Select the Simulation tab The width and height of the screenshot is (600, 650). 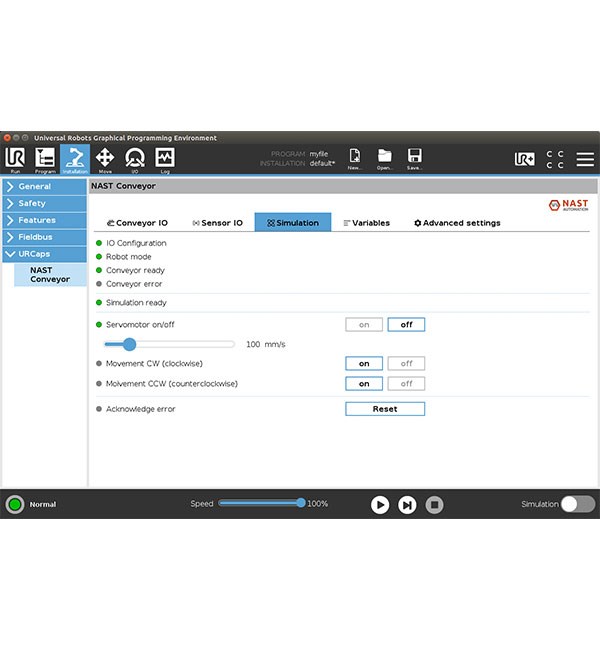point(293,223)
